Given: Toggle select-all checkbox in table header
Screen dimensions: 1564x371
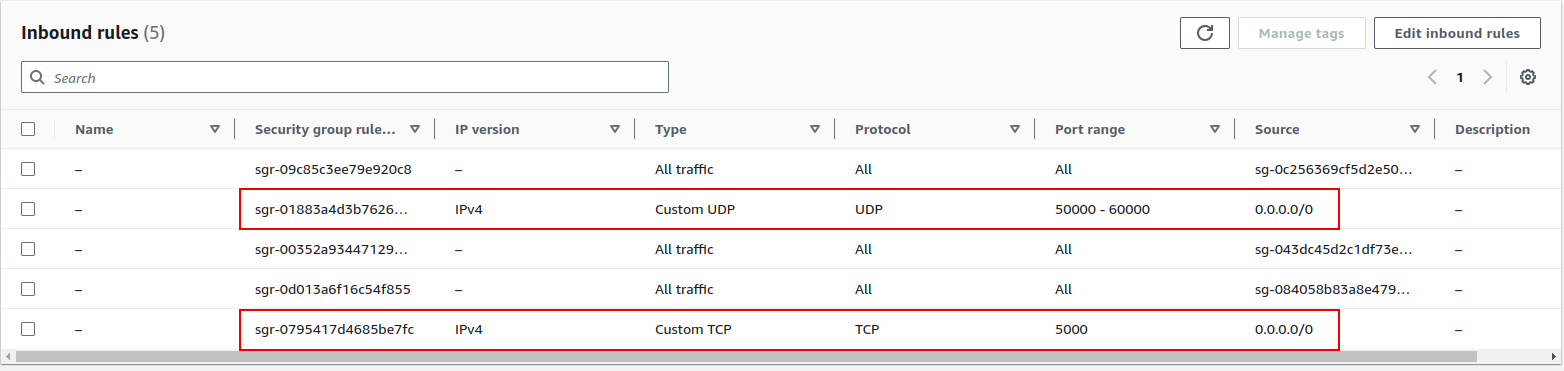Looking at the screenshot, I should pos(28,129).
